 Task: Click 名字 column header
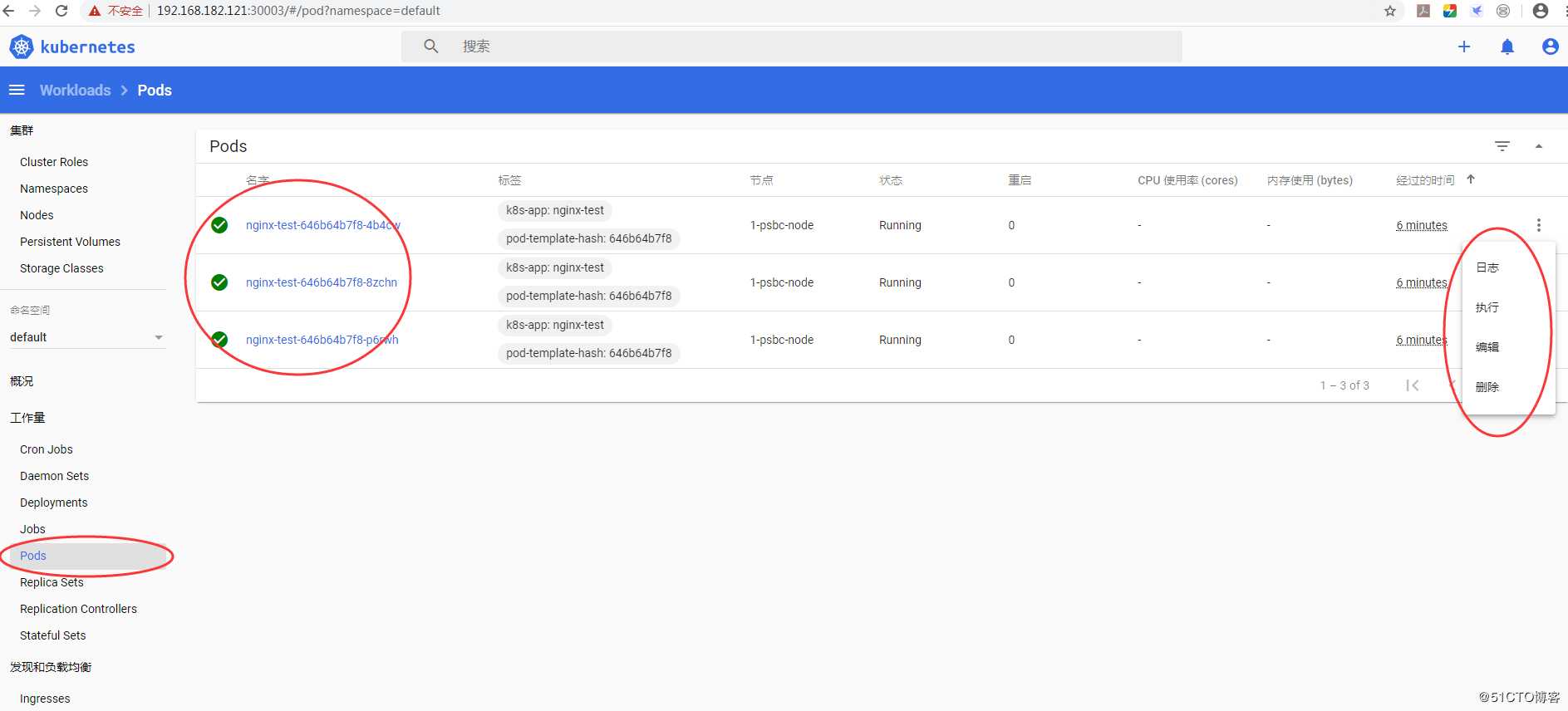coord(258,180)
